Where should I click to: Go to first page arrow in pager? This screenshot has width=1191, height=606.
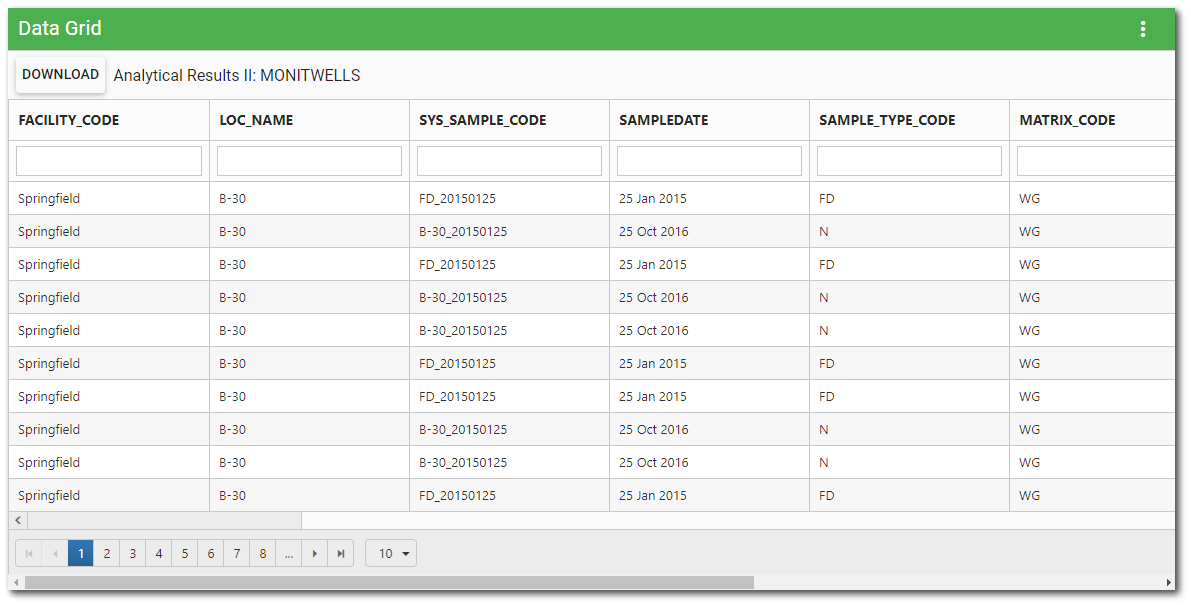29,554
